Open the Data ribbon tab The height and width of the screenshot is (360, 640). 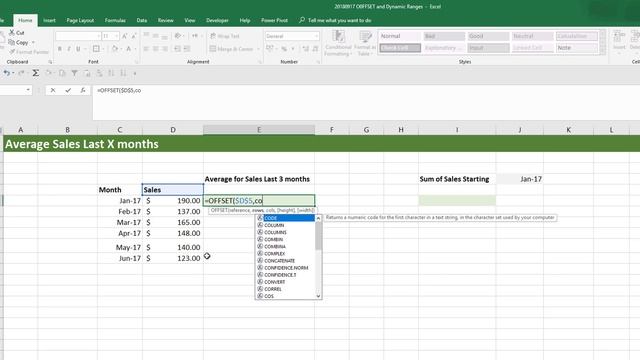click(142, 20)
